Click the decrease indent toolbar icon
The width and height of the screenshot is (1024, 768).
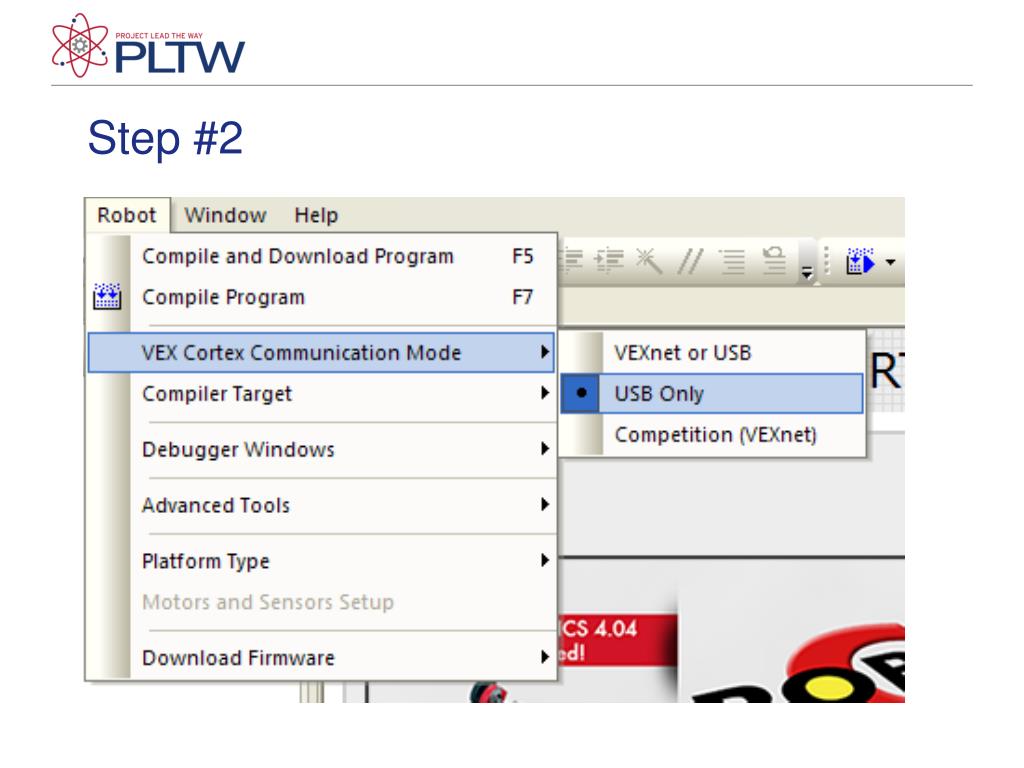[x=573, y=261]
